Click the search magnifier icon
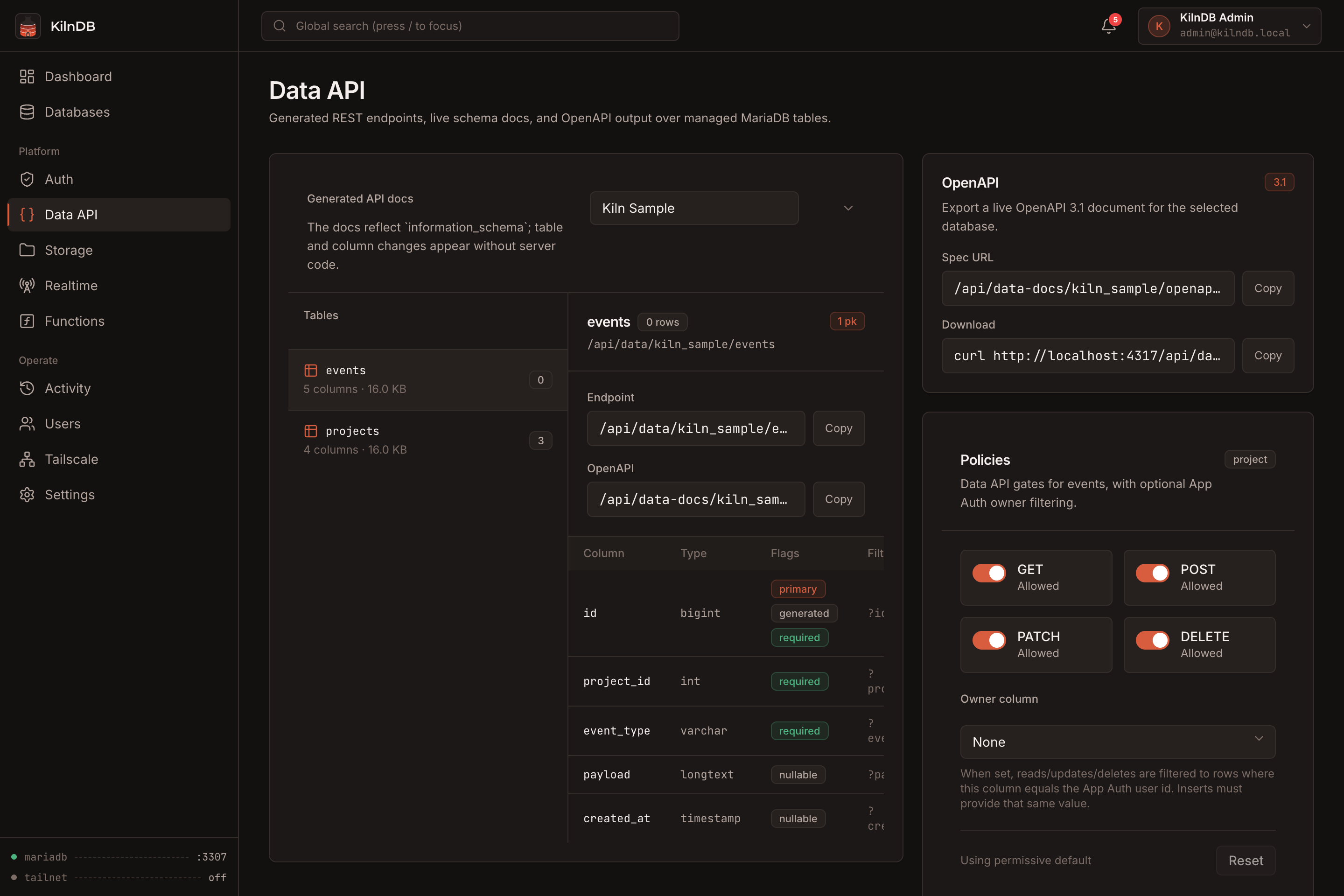 pos(280,26)
